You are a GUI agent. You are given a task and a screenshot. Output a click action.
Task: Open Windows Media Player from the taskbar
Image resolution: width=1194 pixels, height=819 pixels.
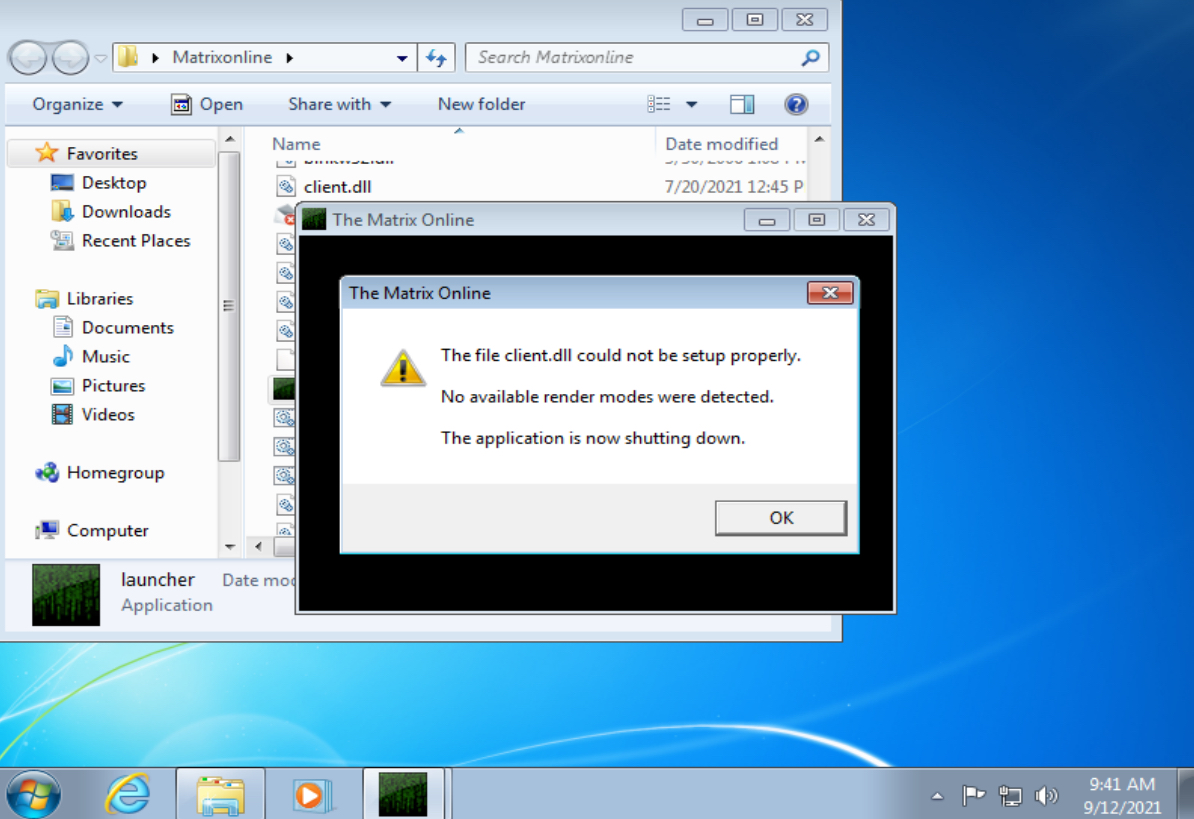click(x=311, y=795)
